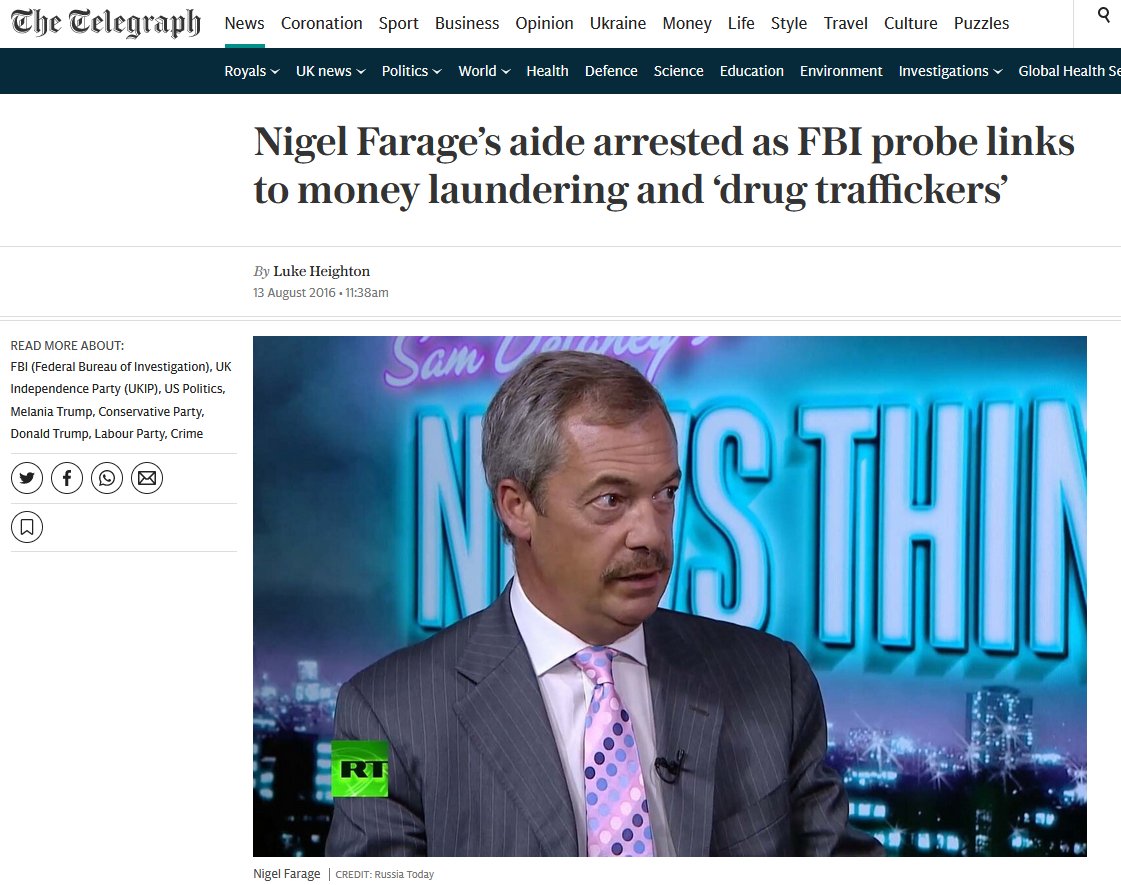Save article with the bookmark icon

26,528
